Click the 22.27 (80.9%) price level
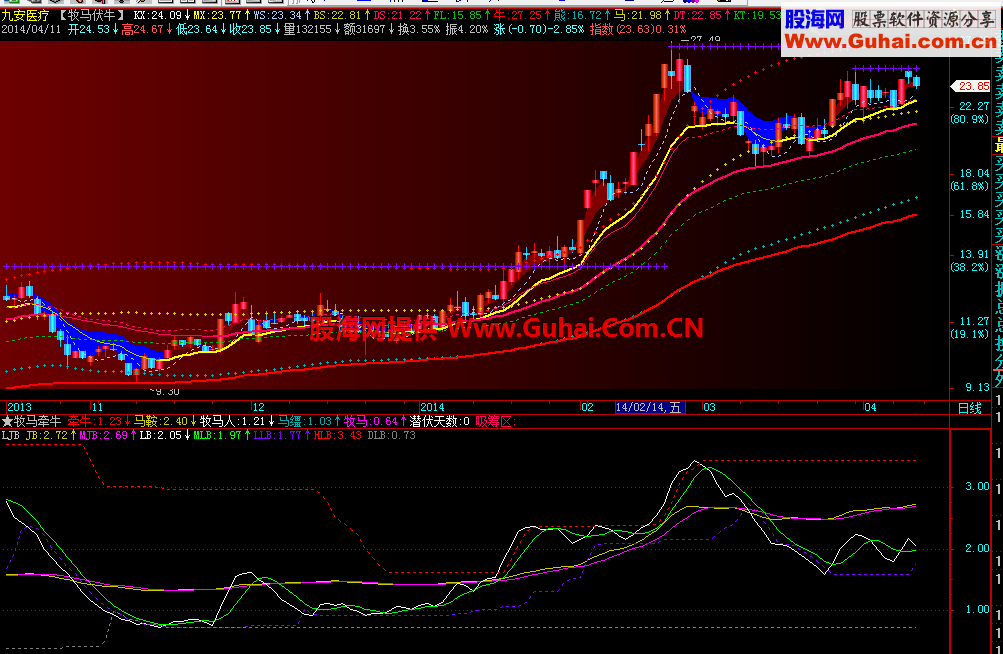1003x654 pixels. (972, 113)
